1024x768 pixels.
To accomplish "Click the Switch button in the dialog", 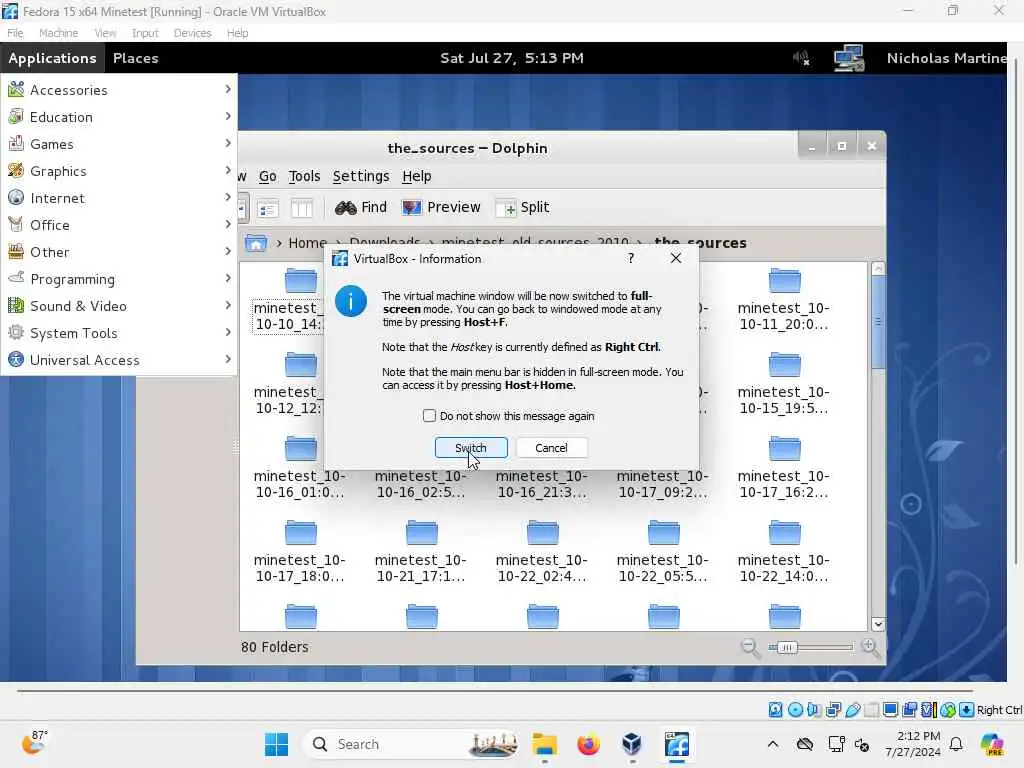I will 471,448.
